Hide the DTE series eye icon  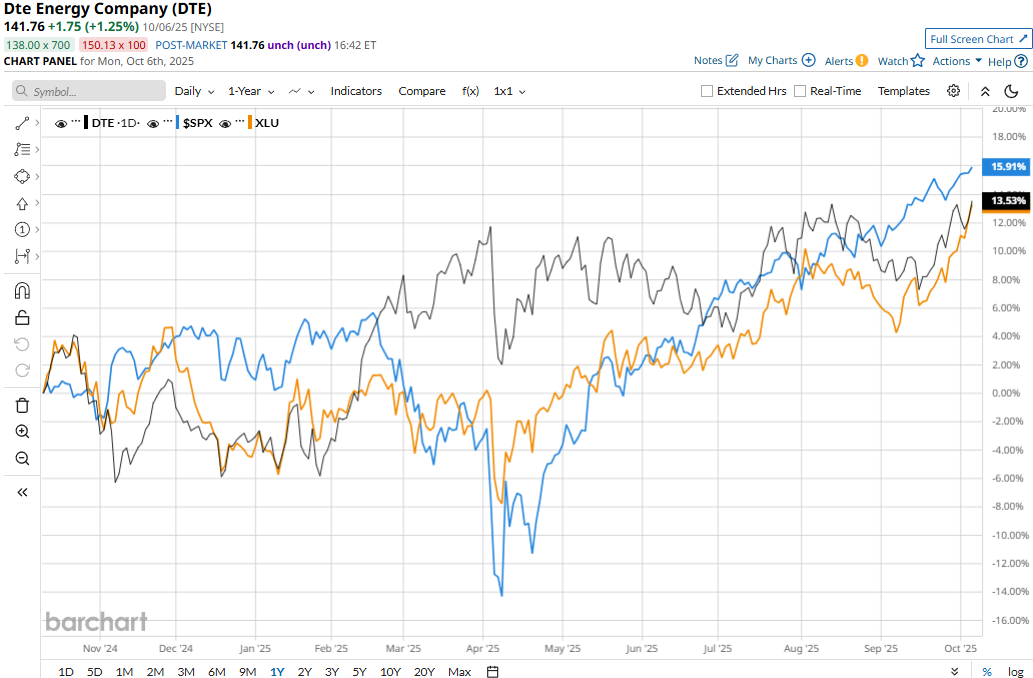(61, 123)
